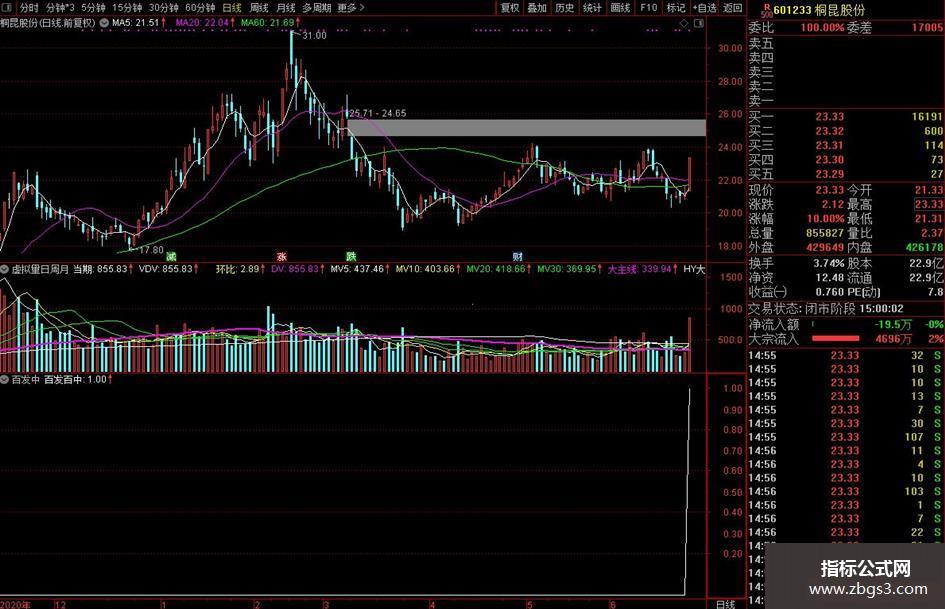Select the 买三 23.31 bid row
The height and width of the screenshot is (609, 945).
point(845,145)
